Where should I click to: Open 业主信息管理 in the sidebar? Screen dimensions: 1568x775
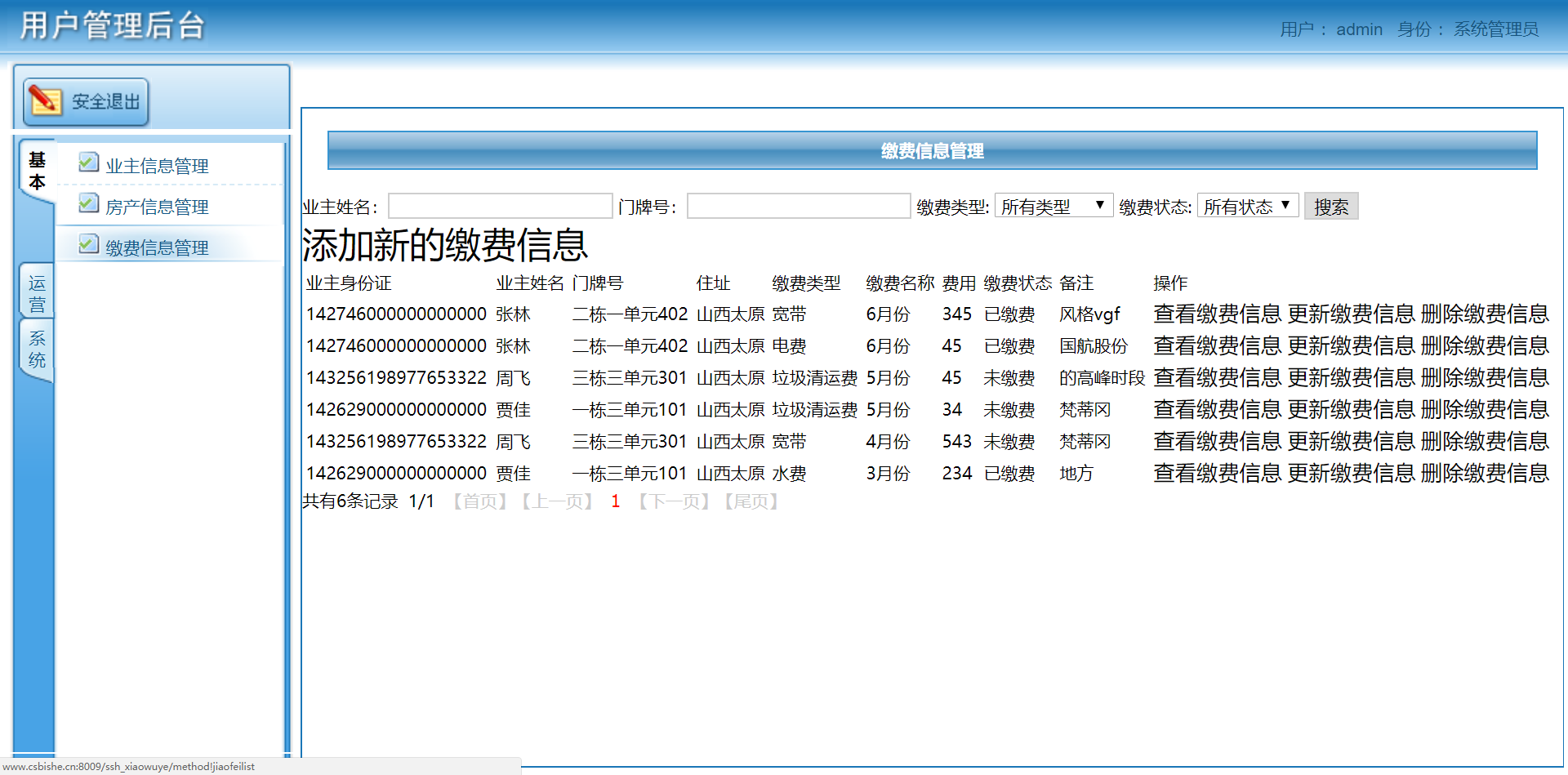(158, 165)
